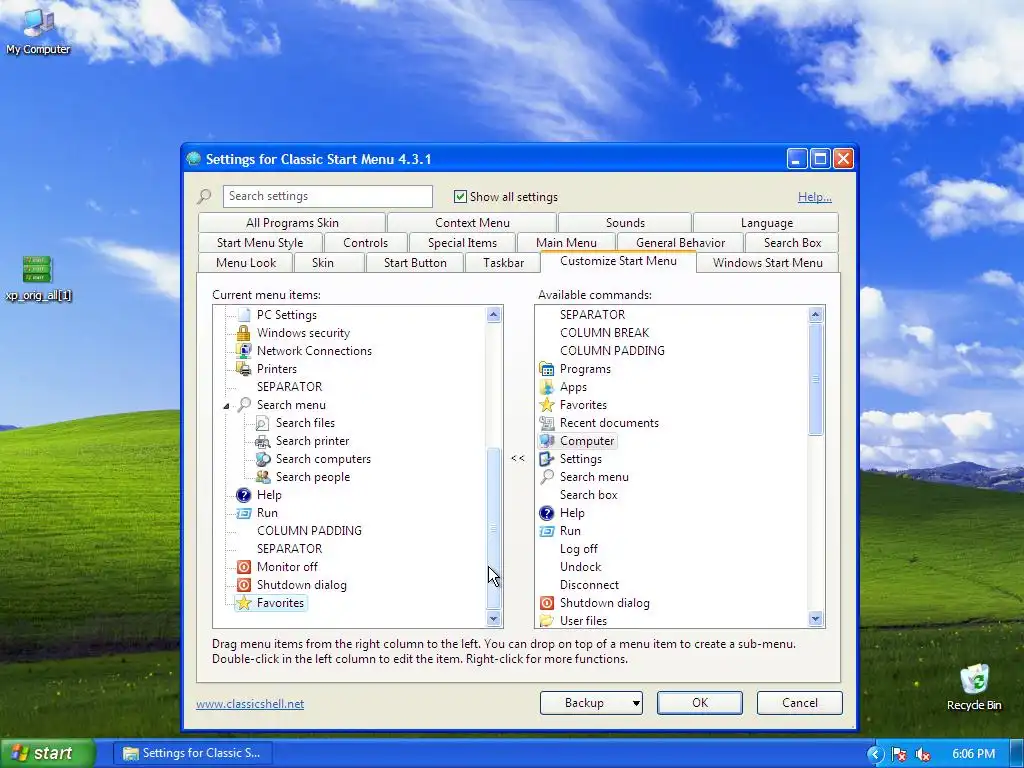Click the << move button between lists
The width and height of the screenshot is (1024, 768).
tap(518, 458)
